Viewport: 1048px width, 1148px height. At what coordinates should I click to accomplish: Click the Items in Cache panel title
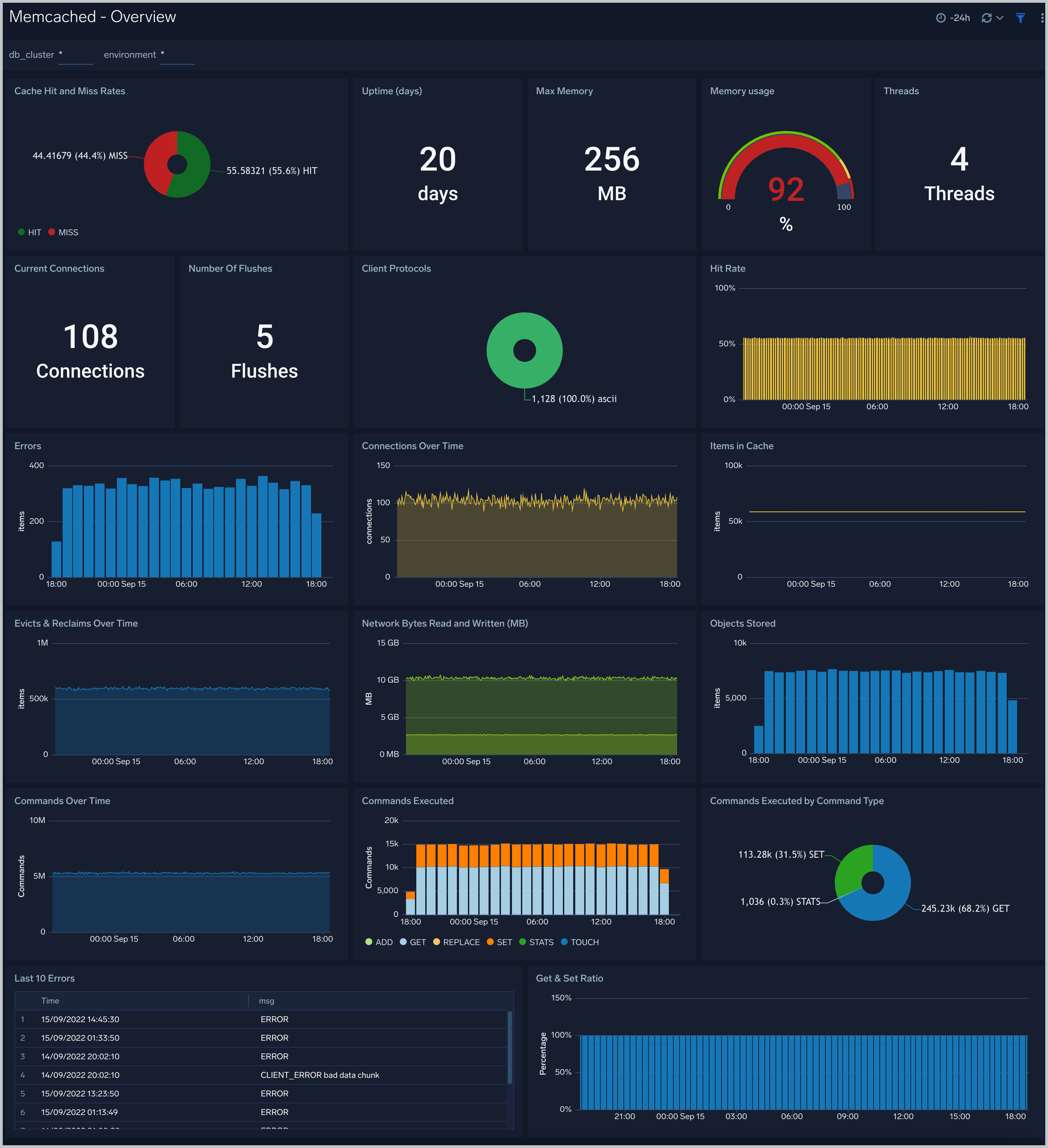[x=741, y=446]
